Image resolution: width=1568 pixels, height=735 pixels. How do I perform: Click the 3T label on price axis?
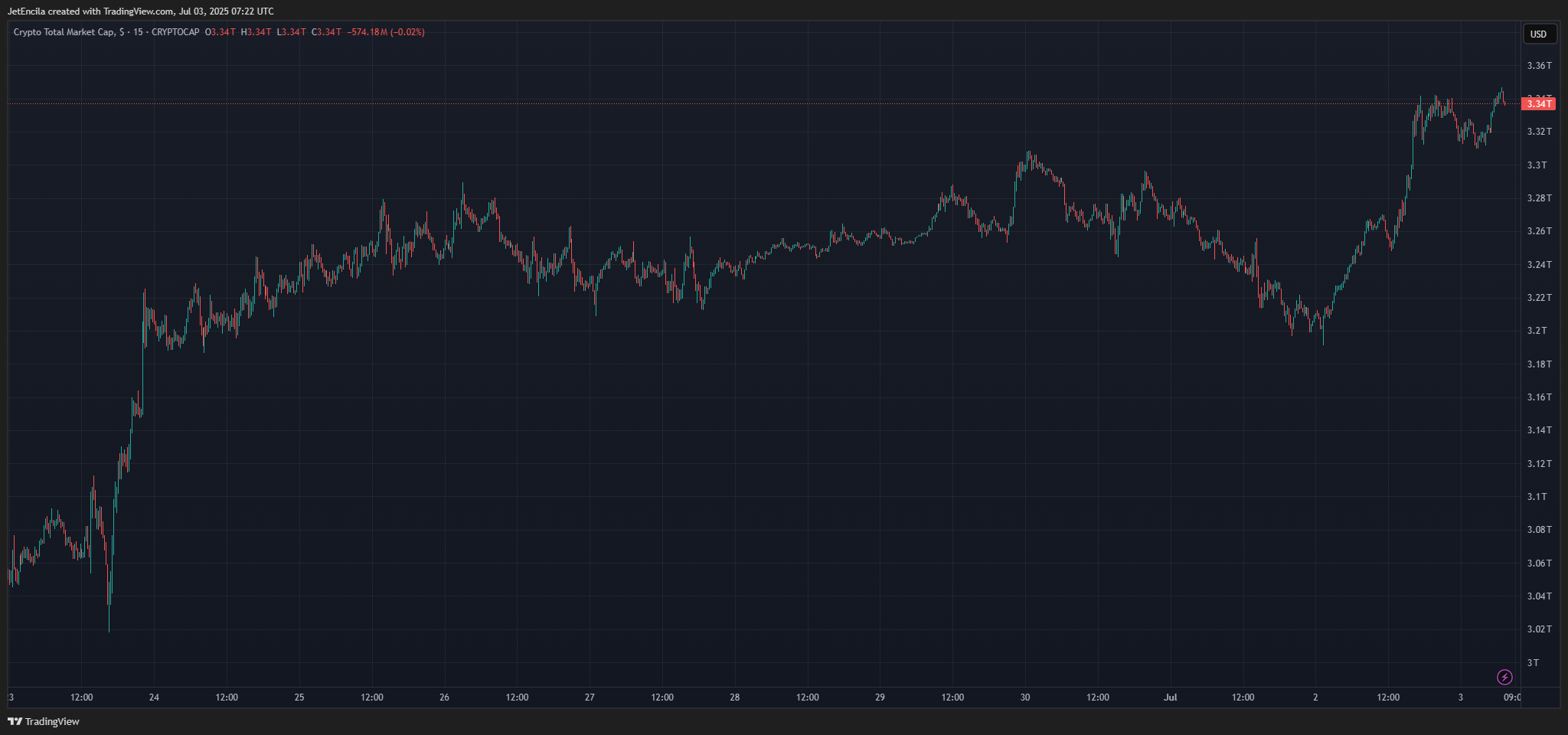1532,662
